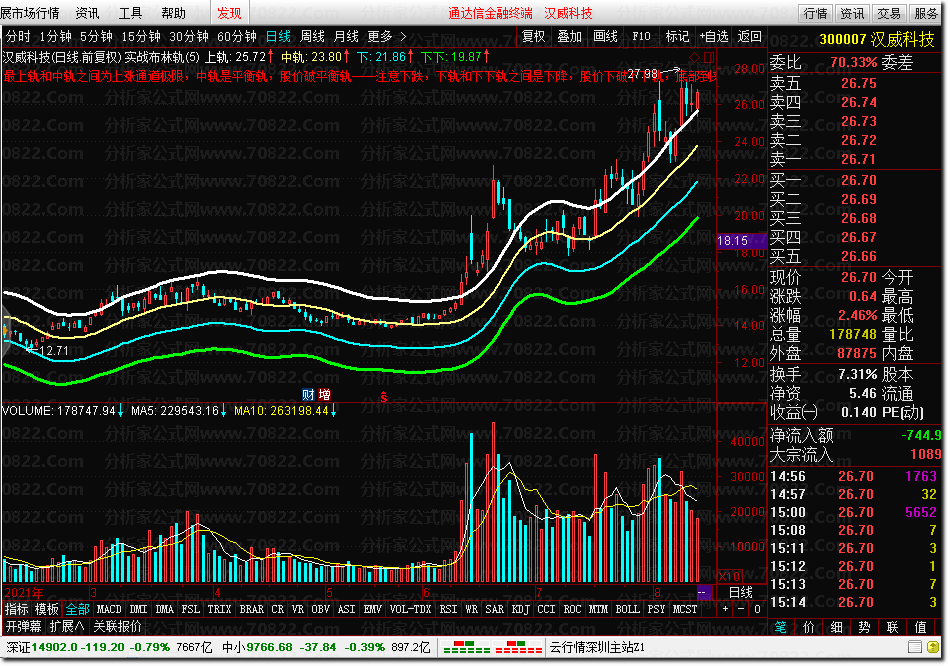Click the red $ event marker on the chart

pos(384,398)
